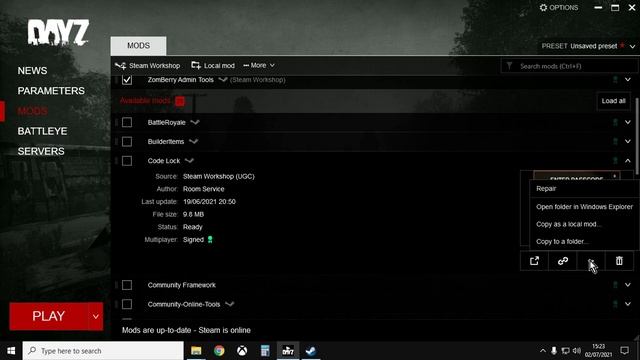This screenshot has height=360, width=640.
Task: Click the signed badge icon next to Signed
Action: coord(210,240)
